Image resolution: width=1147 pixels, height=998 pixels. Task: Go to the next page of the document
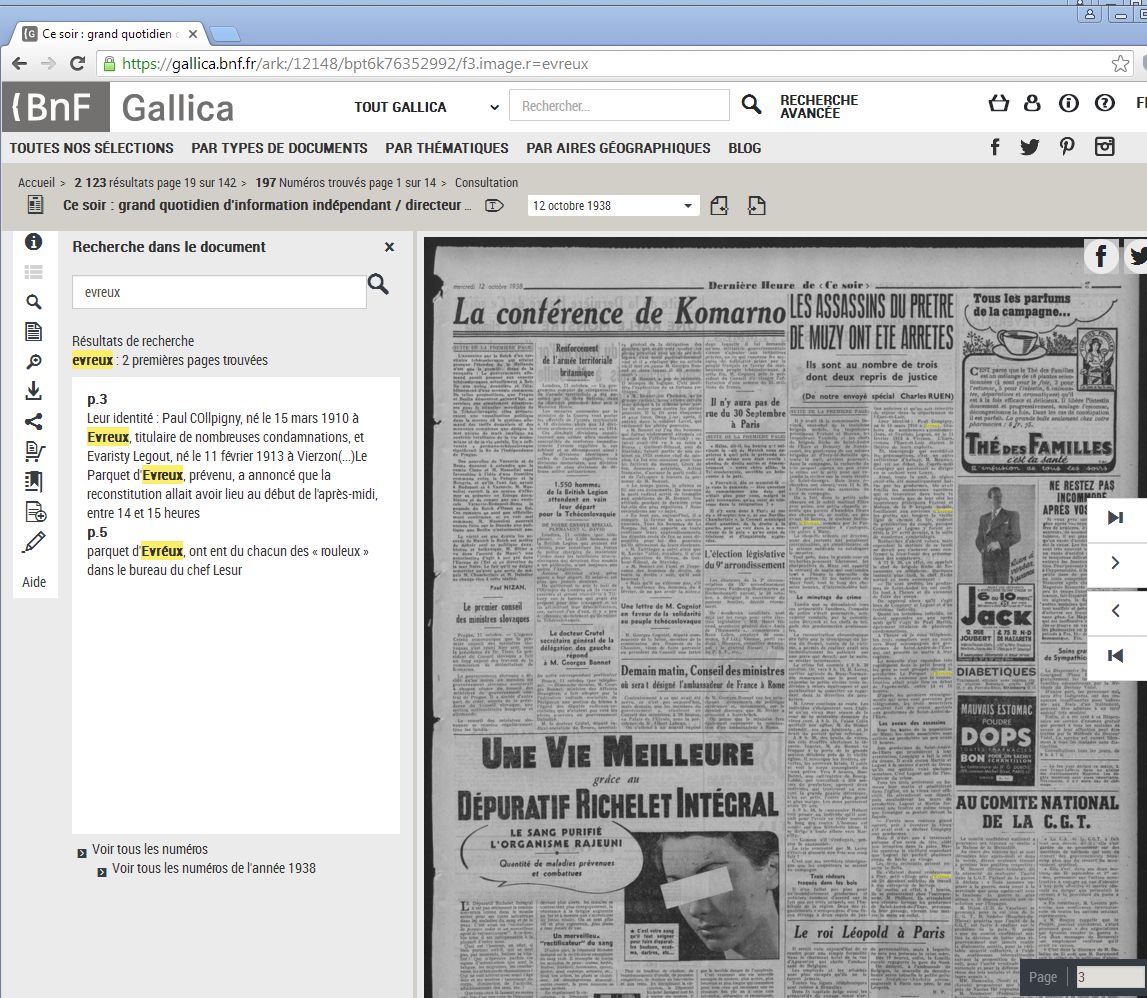tap(1116, 563)
